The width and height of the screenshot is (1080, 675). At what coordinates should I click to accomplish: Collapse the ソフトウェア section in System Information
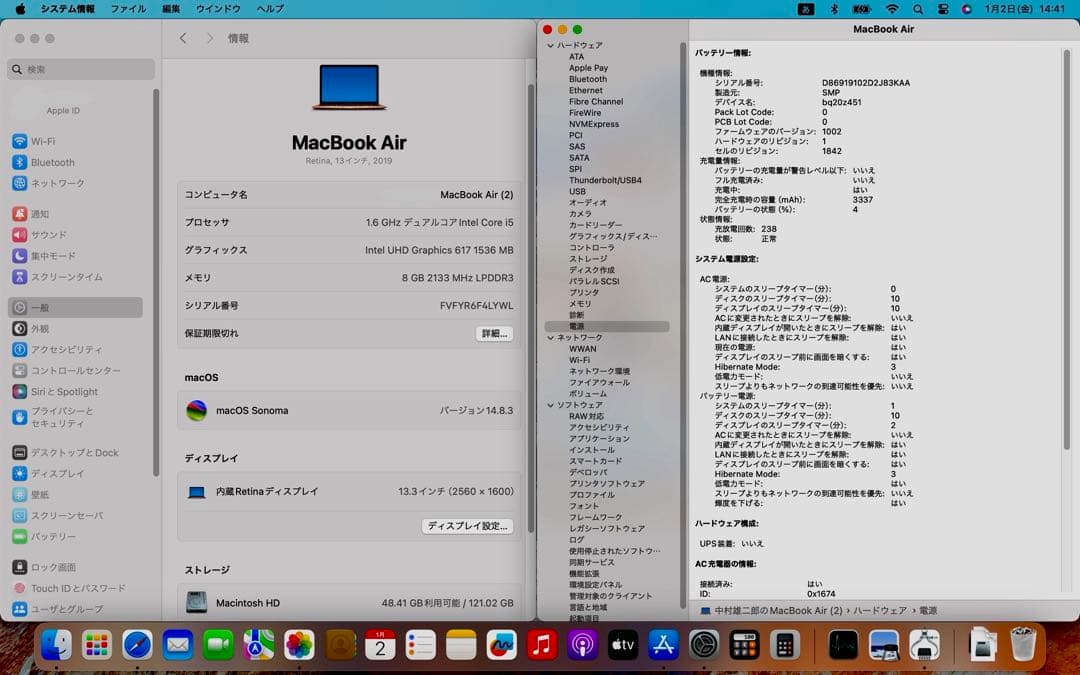click(549, 405)
